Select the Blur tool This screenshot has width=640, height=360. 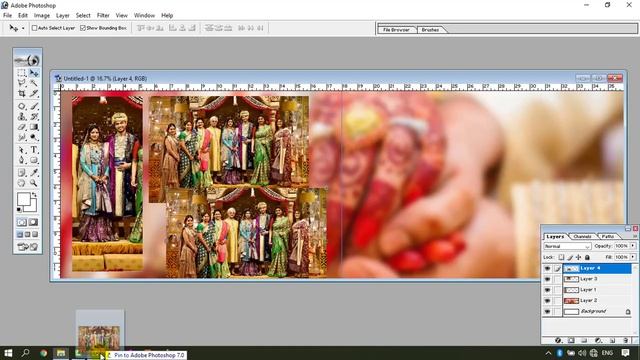(x=22, y=138)
